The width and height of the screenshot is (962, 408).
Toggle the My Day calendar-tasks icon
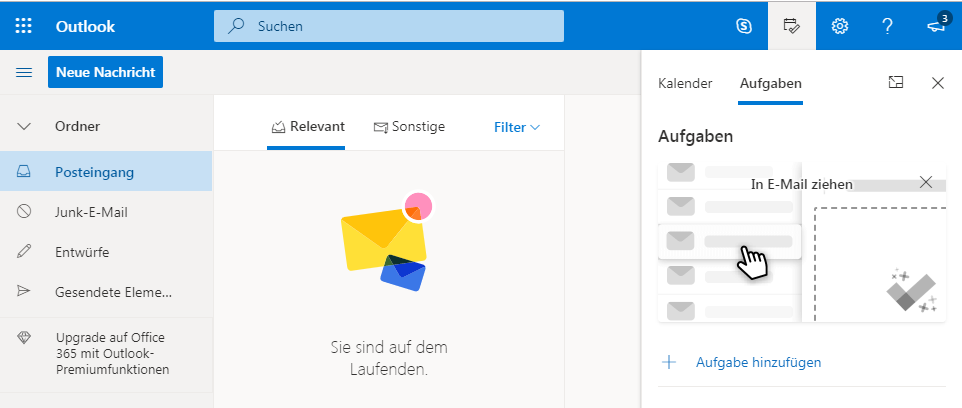pos(791,26)
